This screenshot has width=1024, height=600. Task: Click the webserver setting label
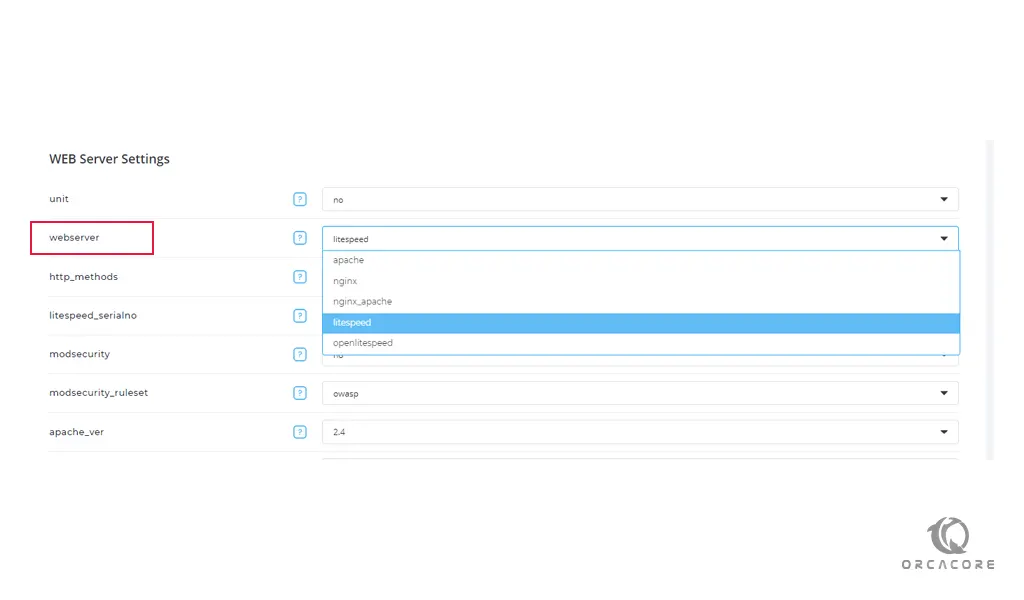point(74,238)
